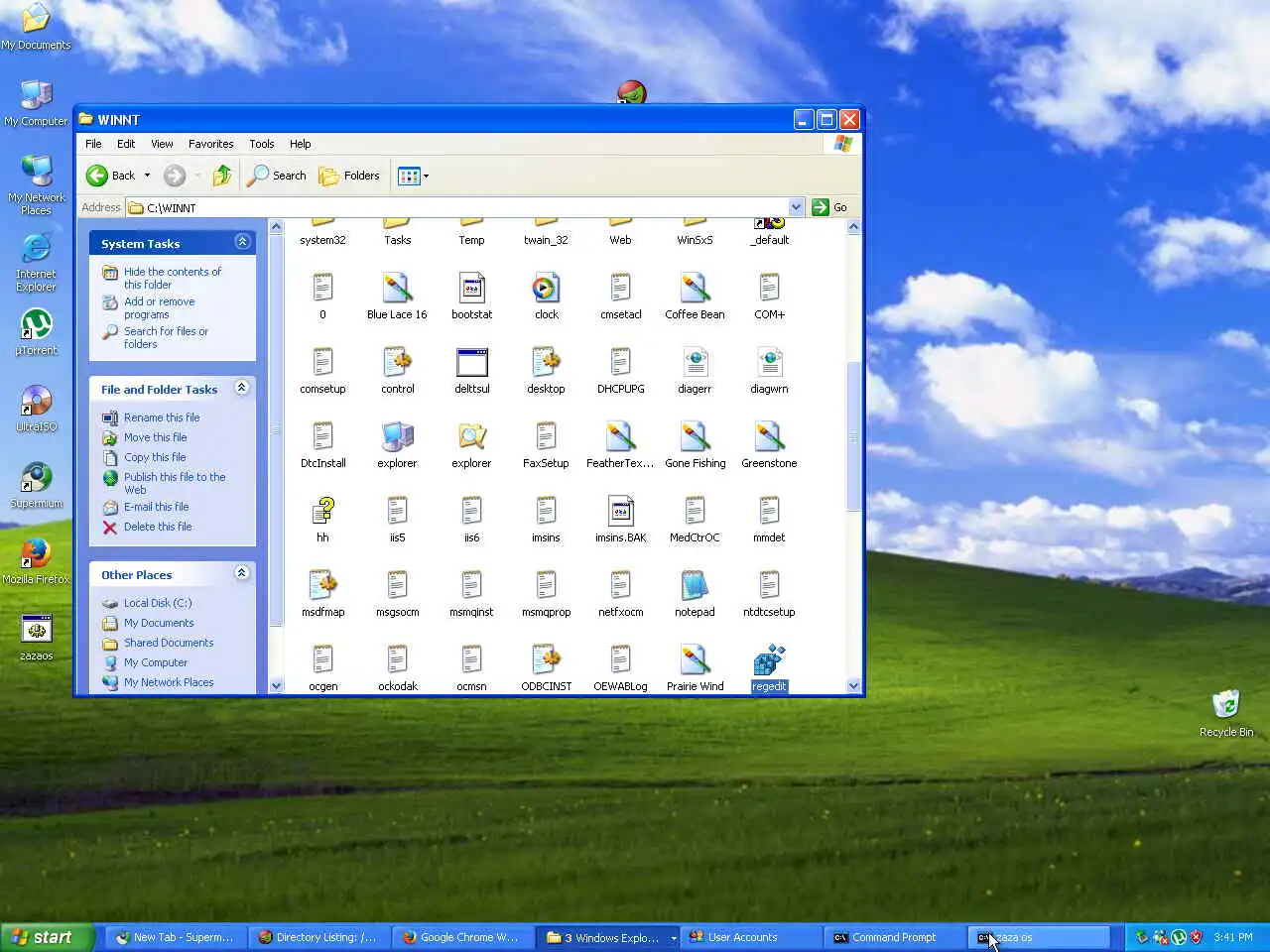Collapse the Other Places panel
Image resolution: width=1270 pixels, height=952 pixels.
pyautogui.click(x=242, y=573)
